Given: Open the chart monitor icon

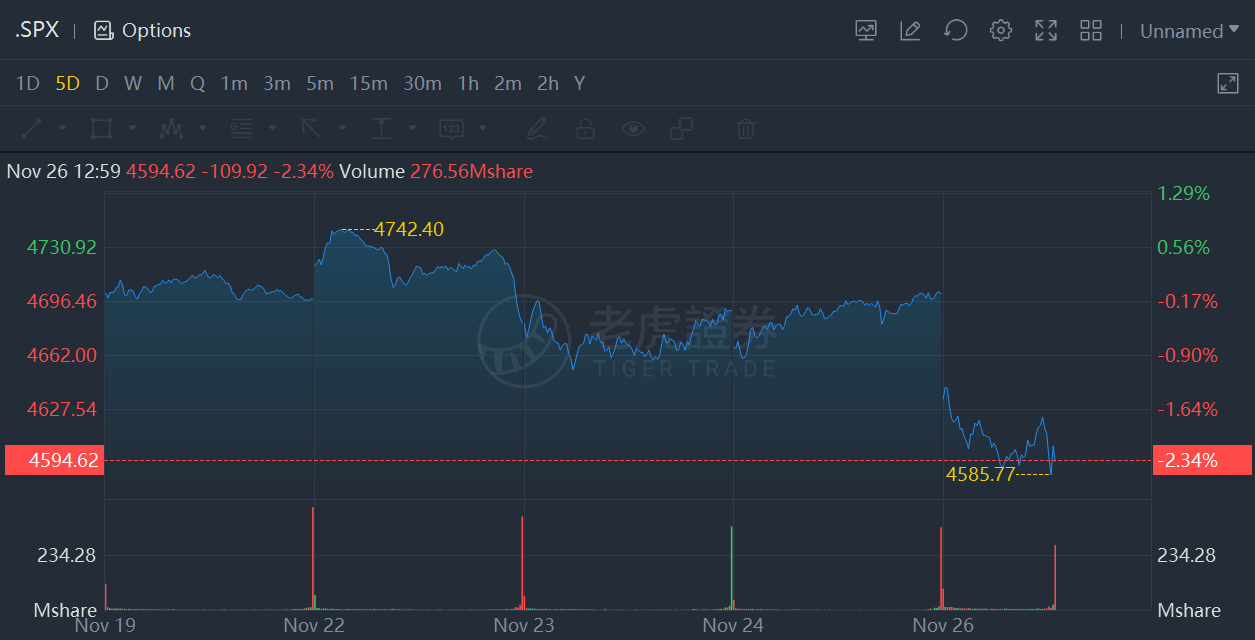Looking at the screenshot, I should pyautogui.click(x=866, y=30).
